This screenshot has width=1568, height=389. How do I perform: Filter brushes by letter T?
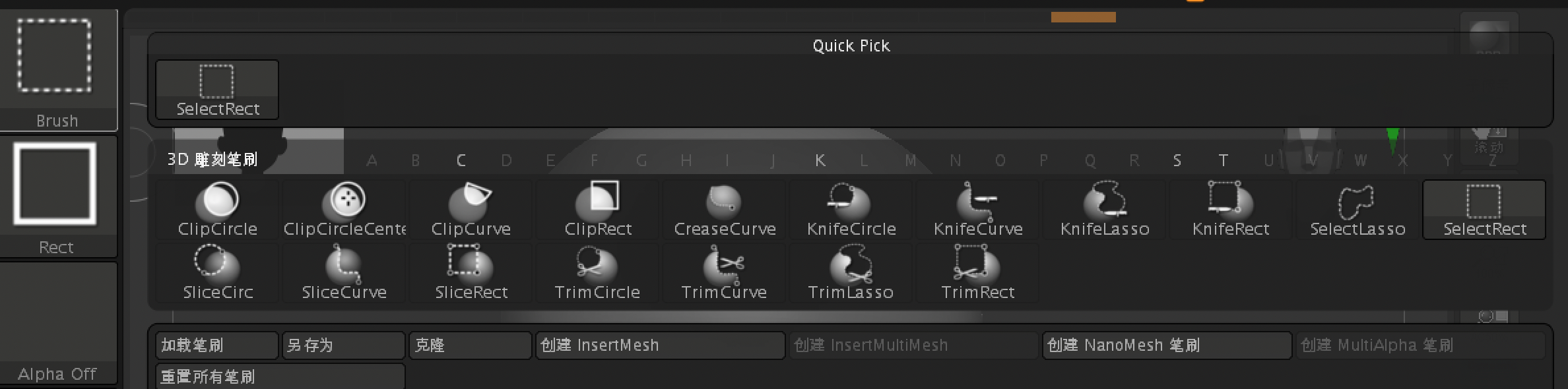tap(1223, 160)
